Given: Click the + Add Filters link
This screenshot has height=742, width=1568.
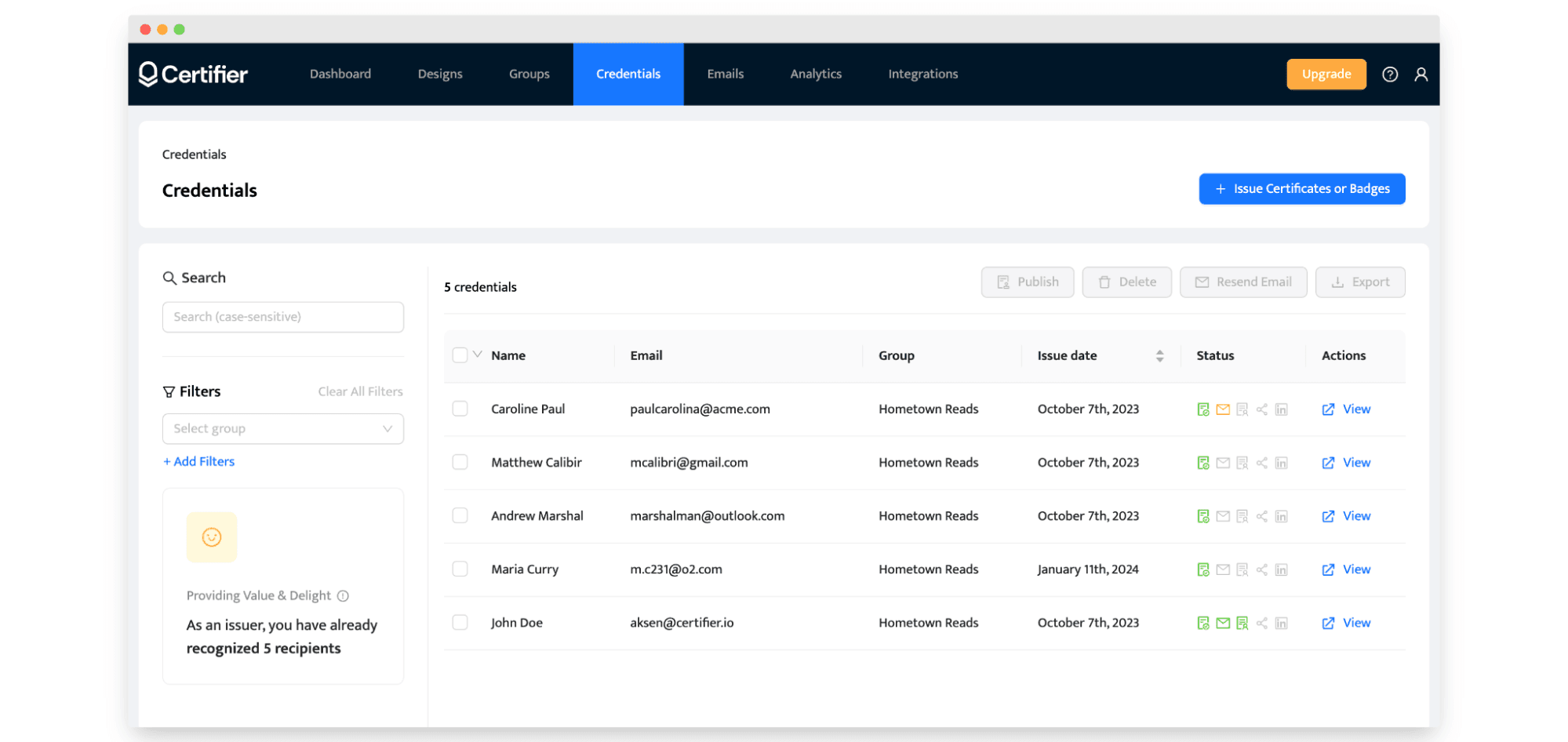Looking at the screenshot, I should [x=199, y=461].
